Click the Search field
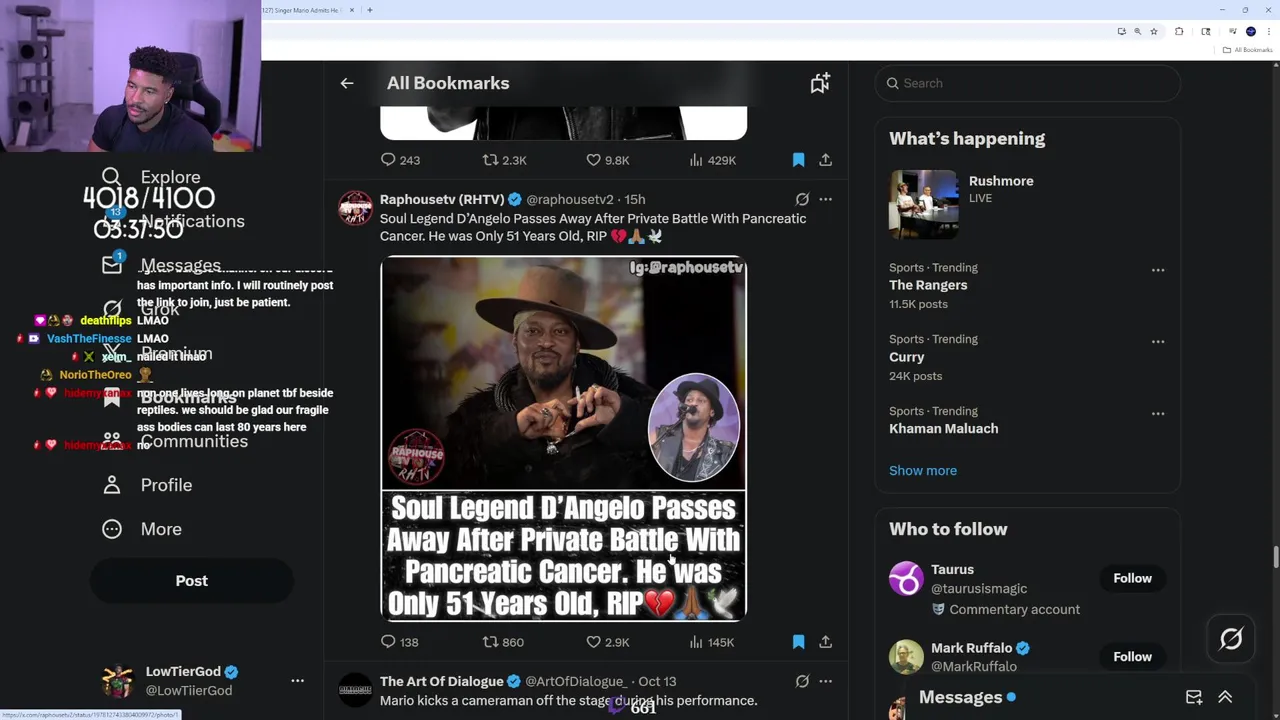This screenshot has height=720, width=1280. coord(1027,83)
